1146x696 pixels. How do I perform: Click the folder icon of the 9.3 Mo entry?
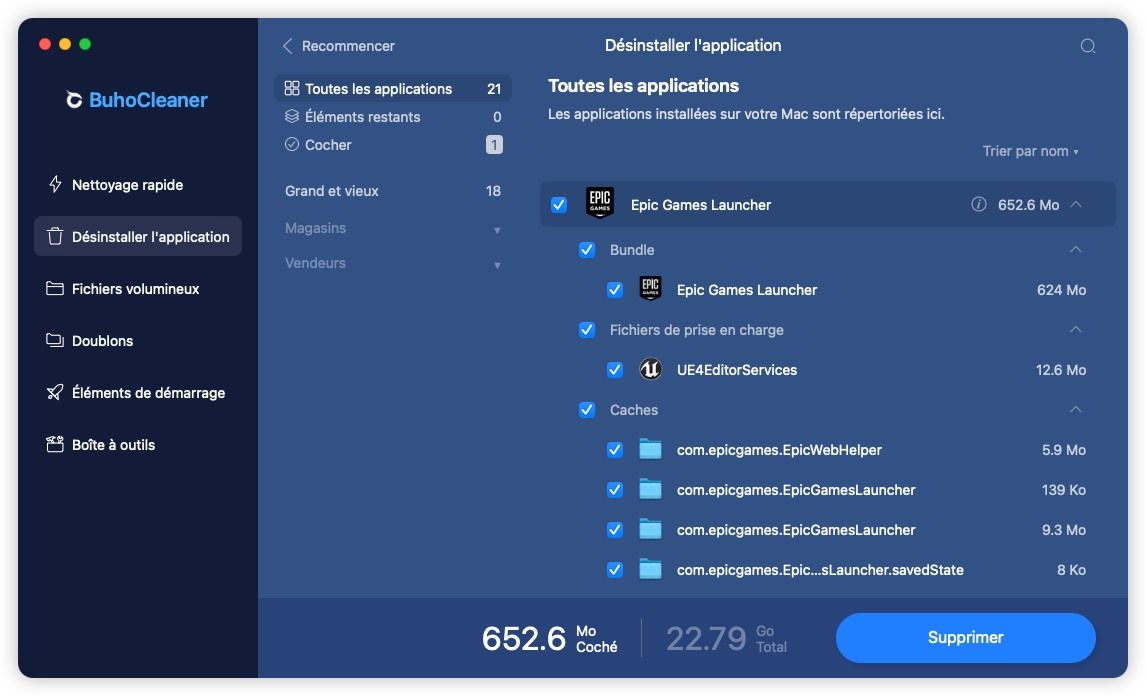pyautogui.click(x=650, y=529)
